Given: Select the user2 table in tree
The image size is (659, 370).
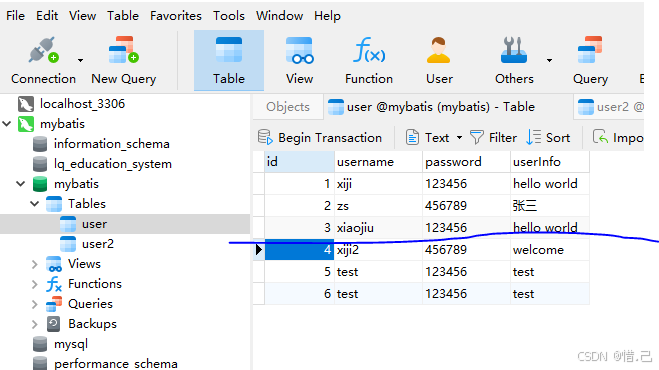Looking at the screenshot, I should [x=98, y=244].
